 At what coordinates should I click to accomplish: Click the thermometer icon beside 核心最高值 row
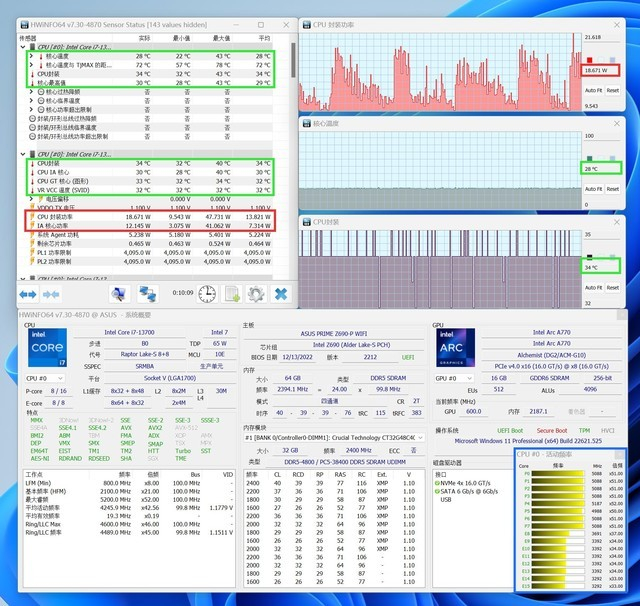pyautogui.click(x=33, y=83)
